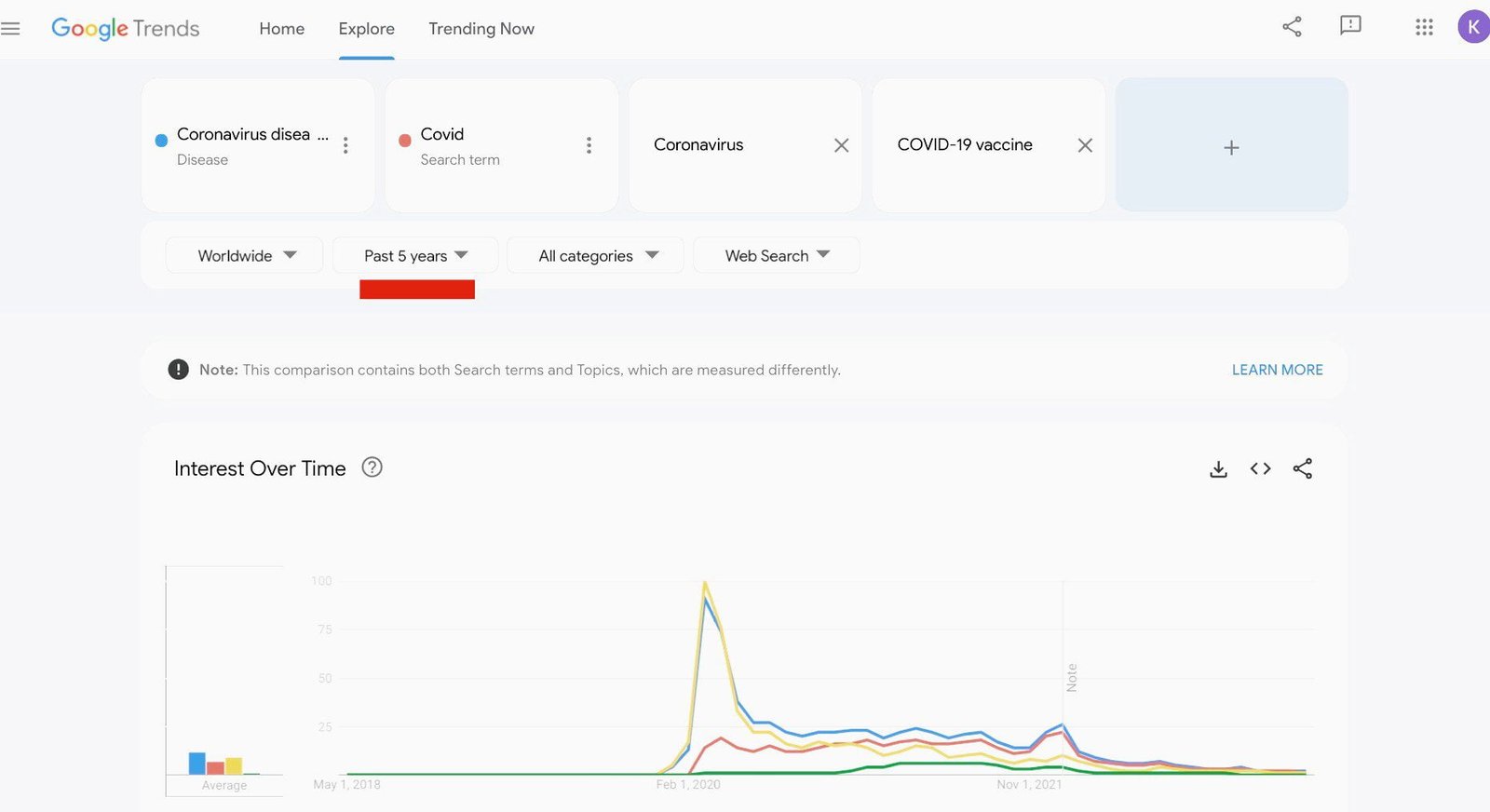Remove the Coronavirus term
Image resolution: width=1490 pixels, height=812 pixels.
[842, 145]
